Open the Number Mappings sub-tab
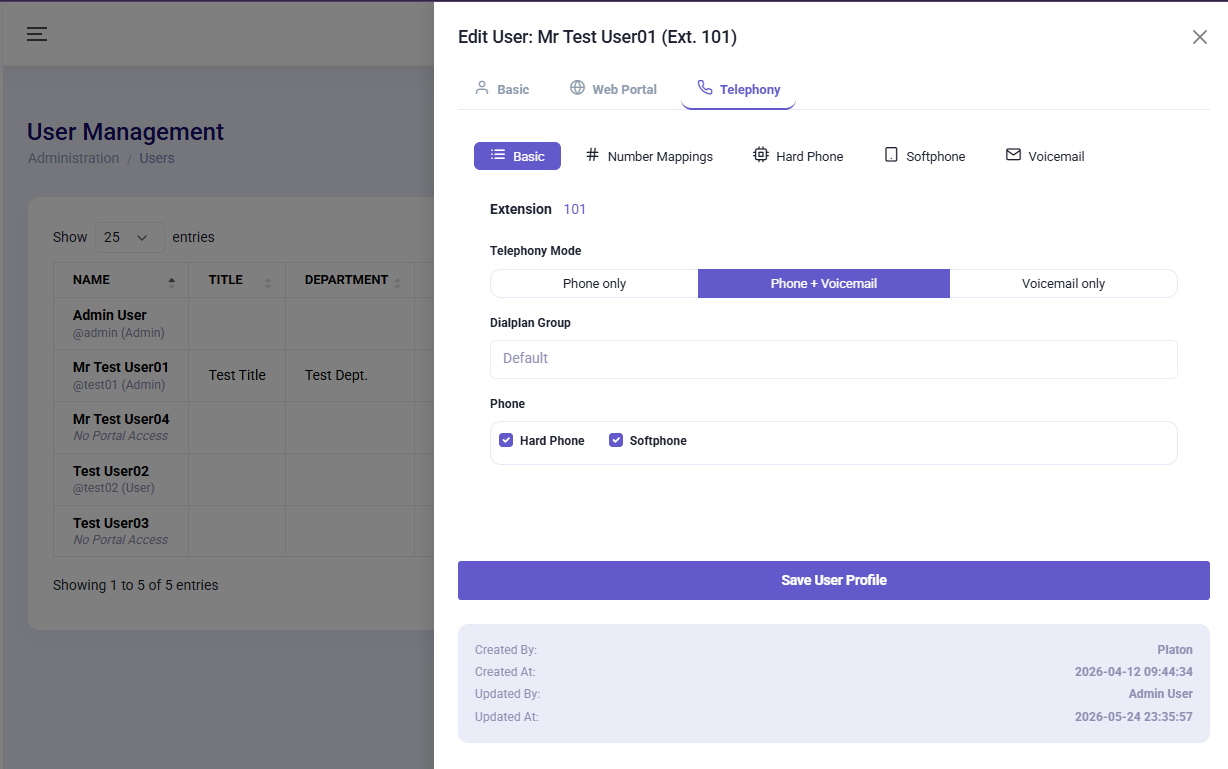The height and width of the screenshot is (769, 1228). coord(649,156)
